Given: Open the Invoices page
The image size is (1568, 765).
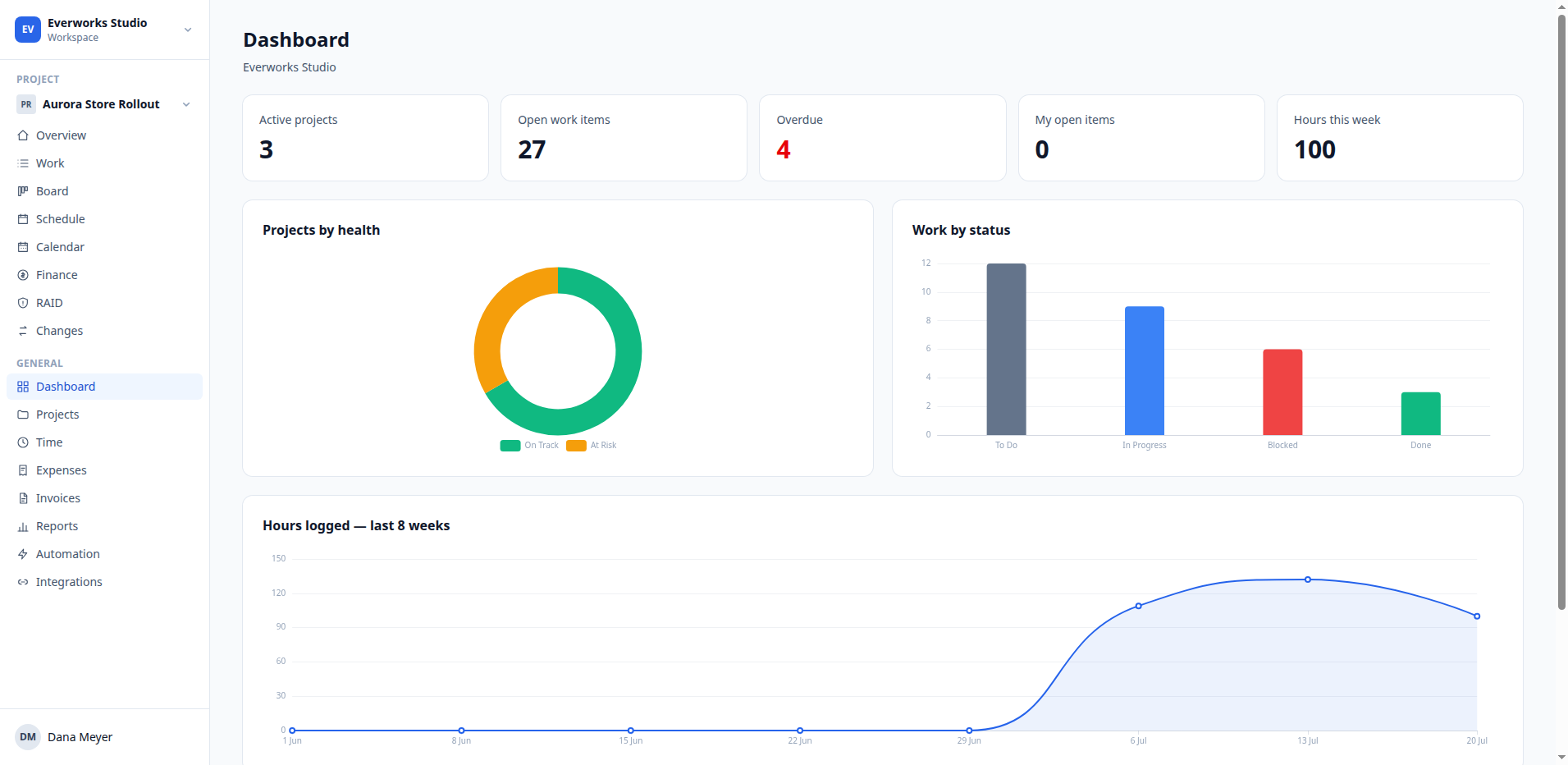Looking at the screenshot, I should point(104,498).
